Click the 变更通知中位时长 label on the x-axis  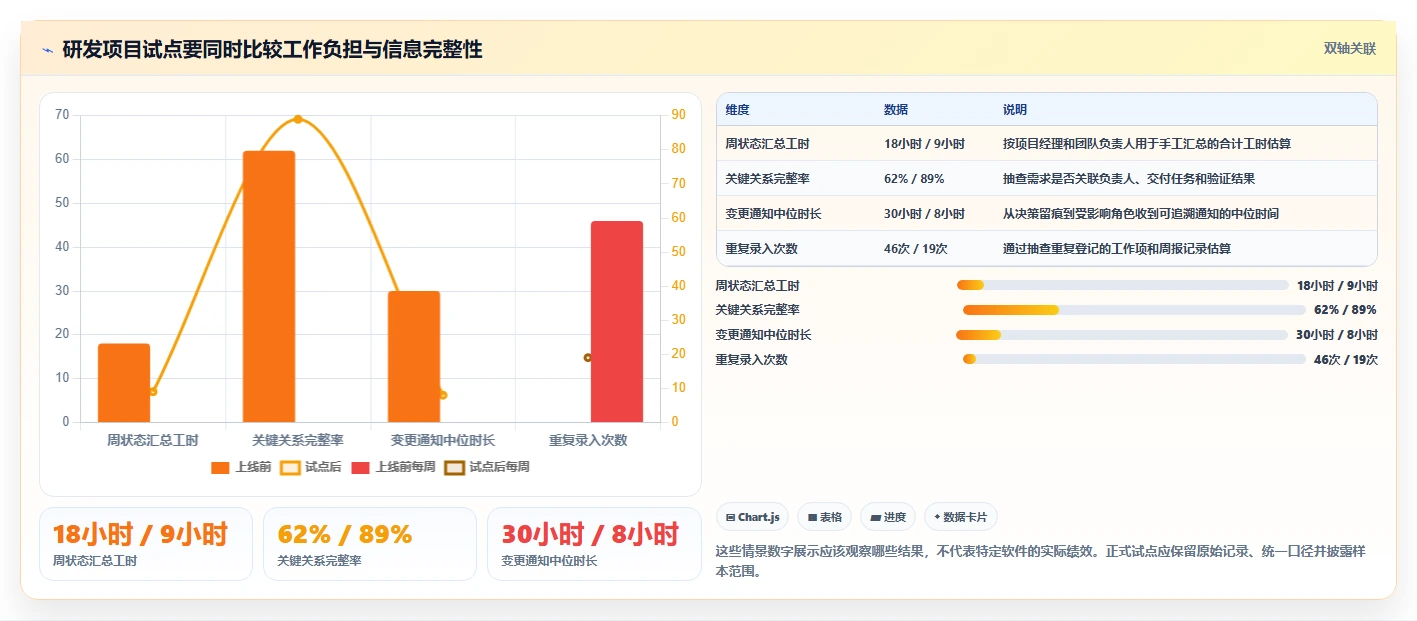pyautogui.click(x=443, y=440)
